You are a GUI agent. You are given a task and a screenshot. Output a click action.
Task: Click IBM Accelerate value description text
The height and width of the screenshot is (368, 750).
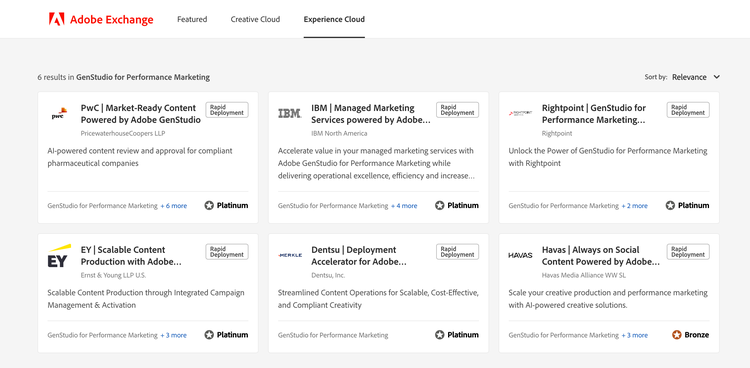[376, 163]
